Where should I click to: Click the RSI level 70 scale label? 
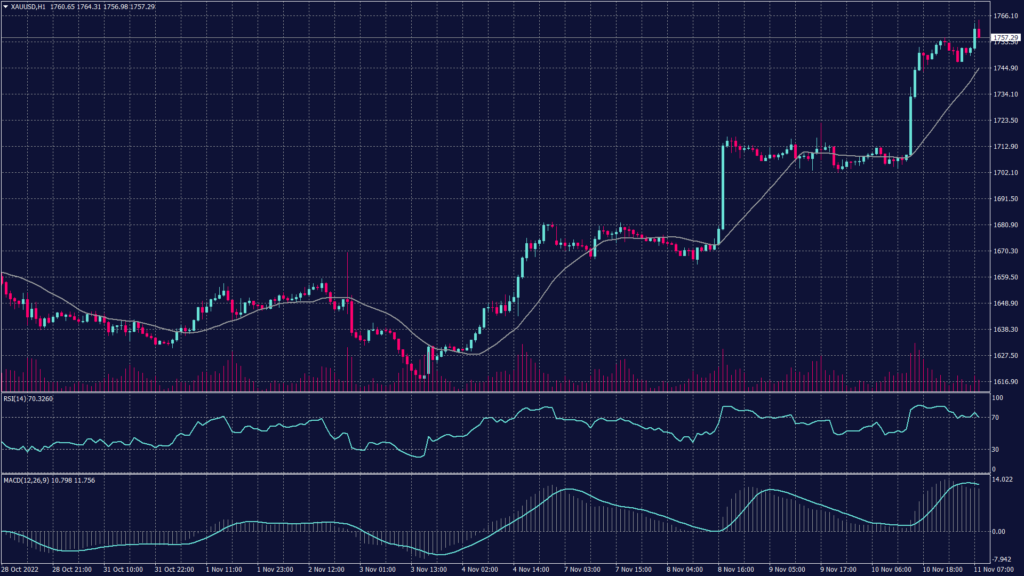click(x=994, y=416)
